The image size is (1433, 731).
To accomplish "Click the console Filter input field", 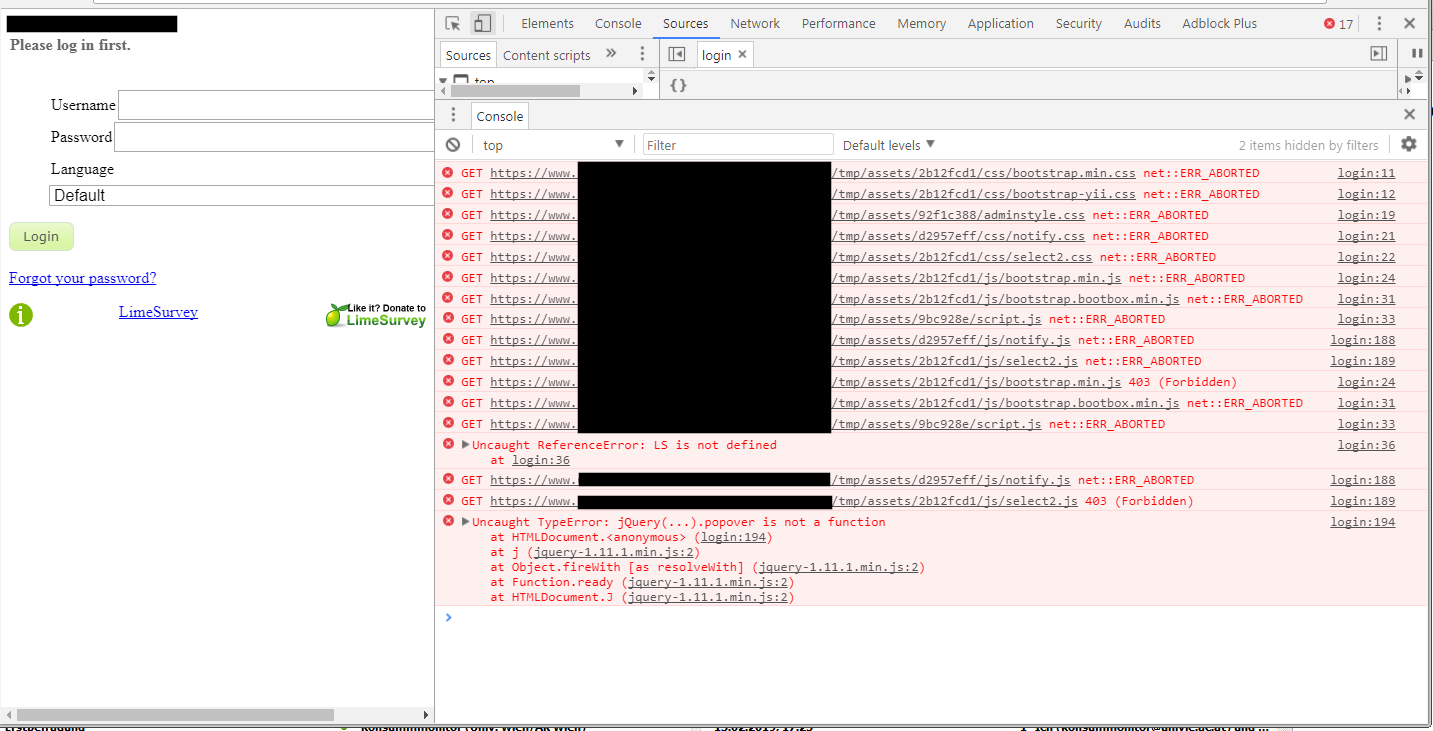I will (737, 145).
